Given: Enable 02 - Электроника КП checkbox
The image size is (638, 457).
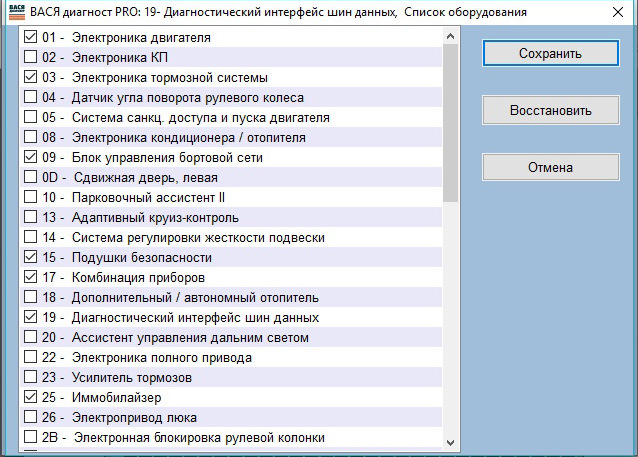Looking at the screenshot, I should 31,57.
